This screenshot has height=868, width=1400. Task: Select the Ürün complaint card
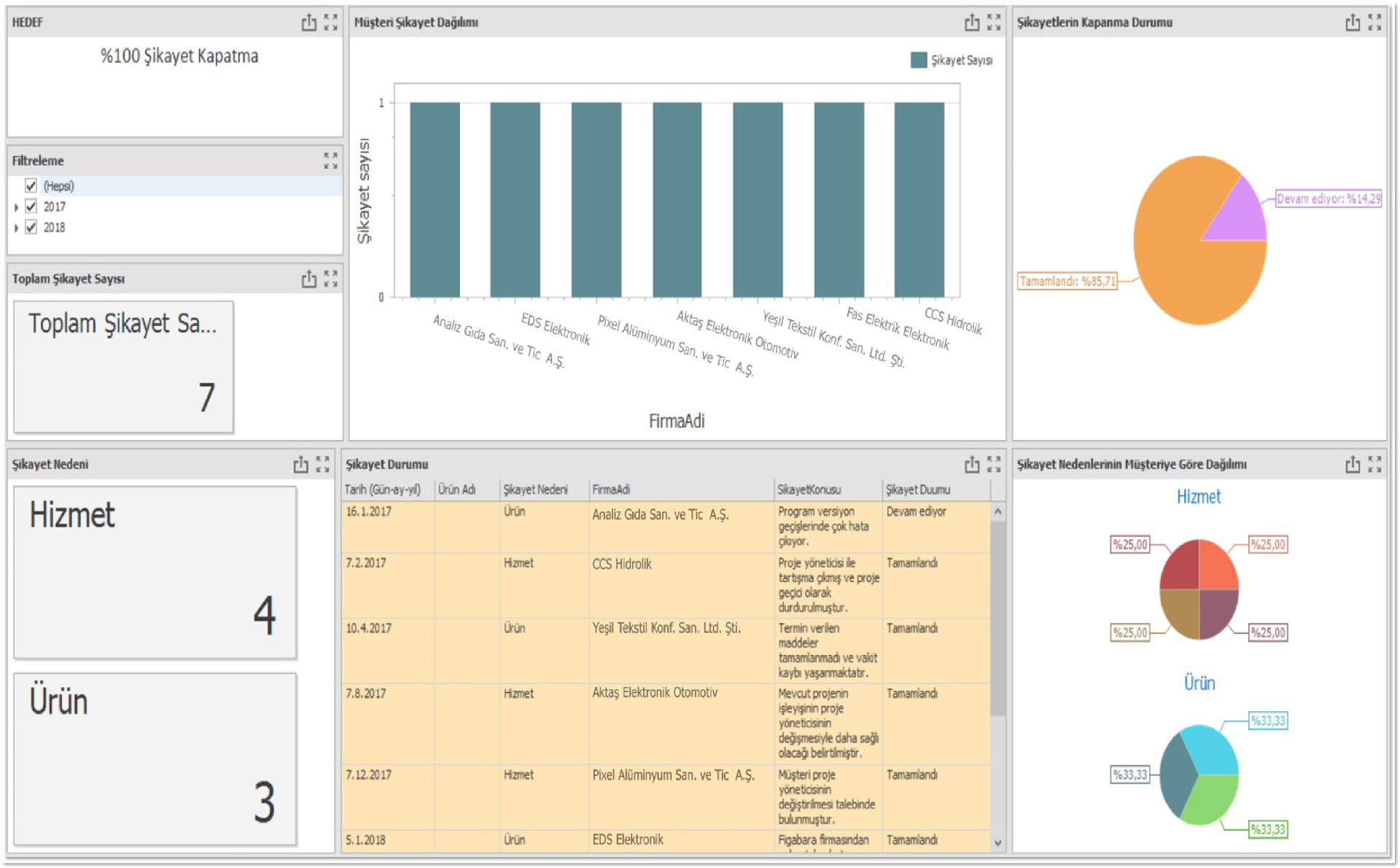155,759
